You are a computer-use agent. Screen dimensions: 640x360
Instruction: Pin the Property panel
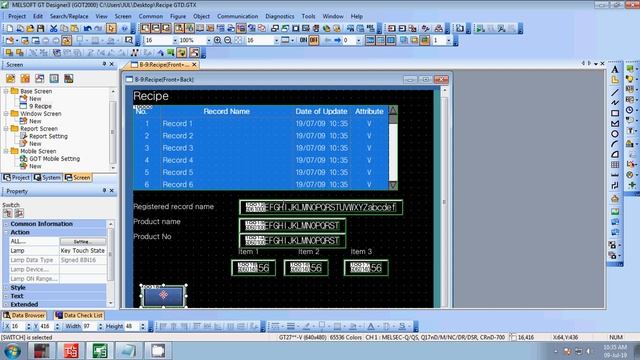pos(104,191)
